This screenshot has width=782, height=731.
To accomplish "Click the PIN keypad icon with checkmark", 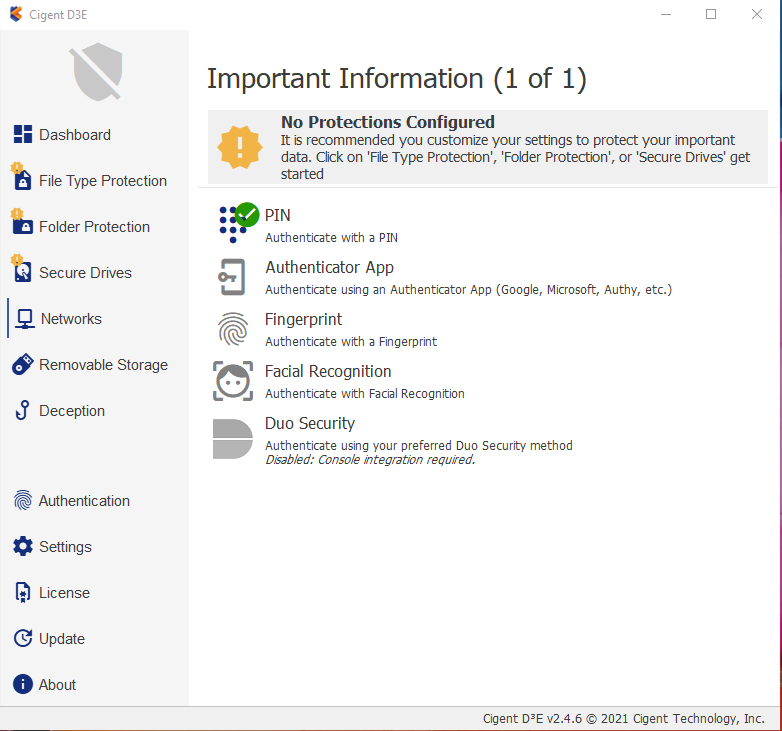I will [239, 223].
